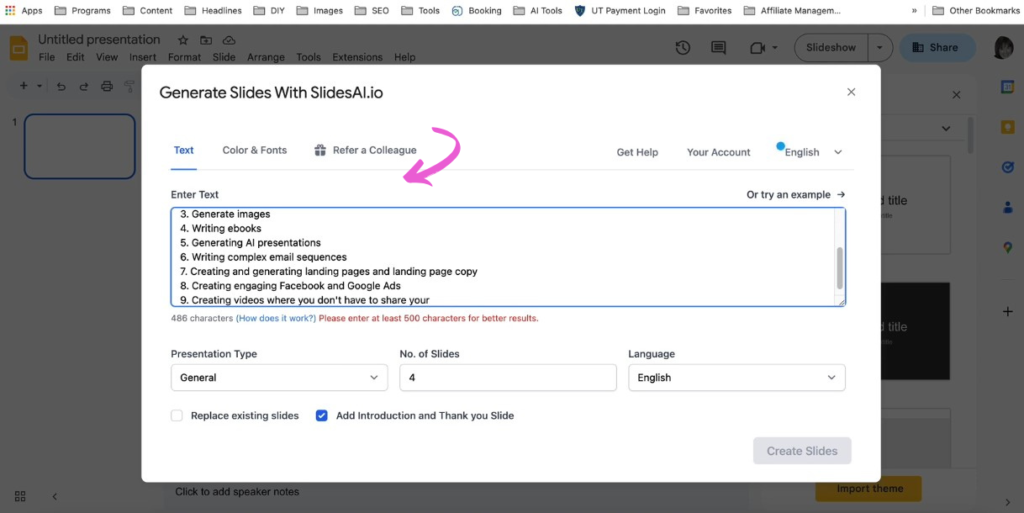Open Contacts side panel icon
This screenshot has width=1024, height=513.
(1008, 208)
